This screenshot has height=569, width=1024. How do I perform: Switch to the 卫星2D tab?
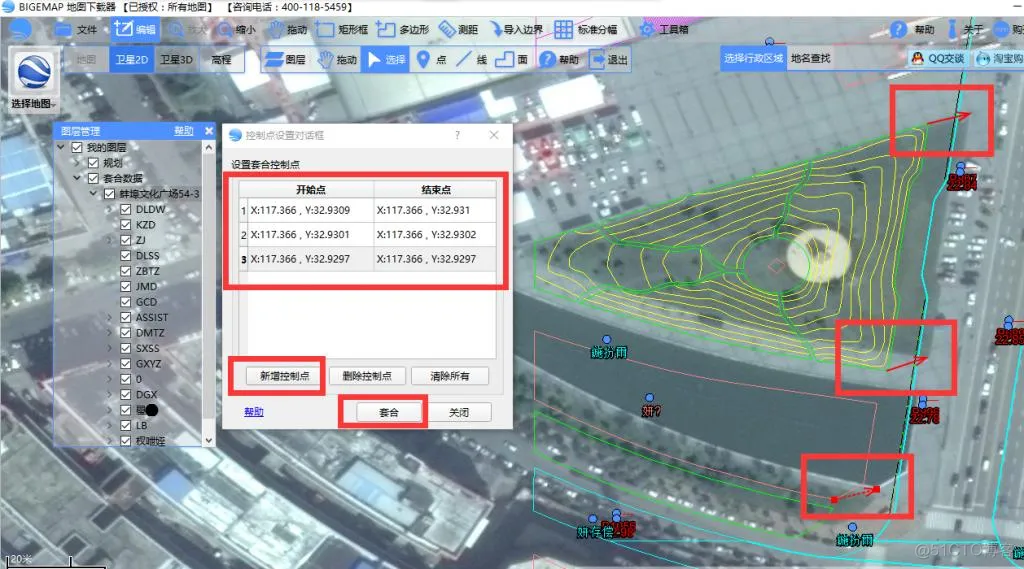(132, 59)
